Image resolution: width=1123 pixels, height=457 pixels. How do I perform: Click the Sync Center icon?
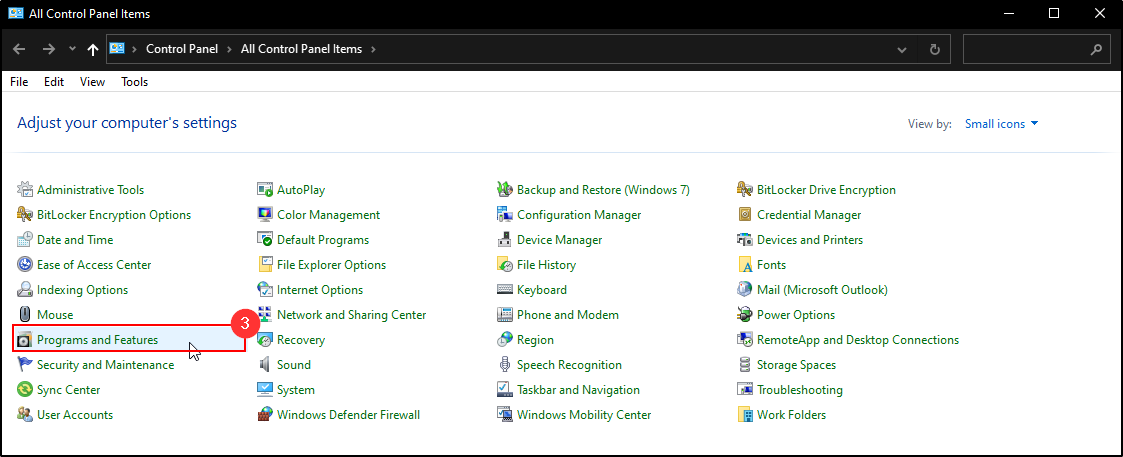25,390
